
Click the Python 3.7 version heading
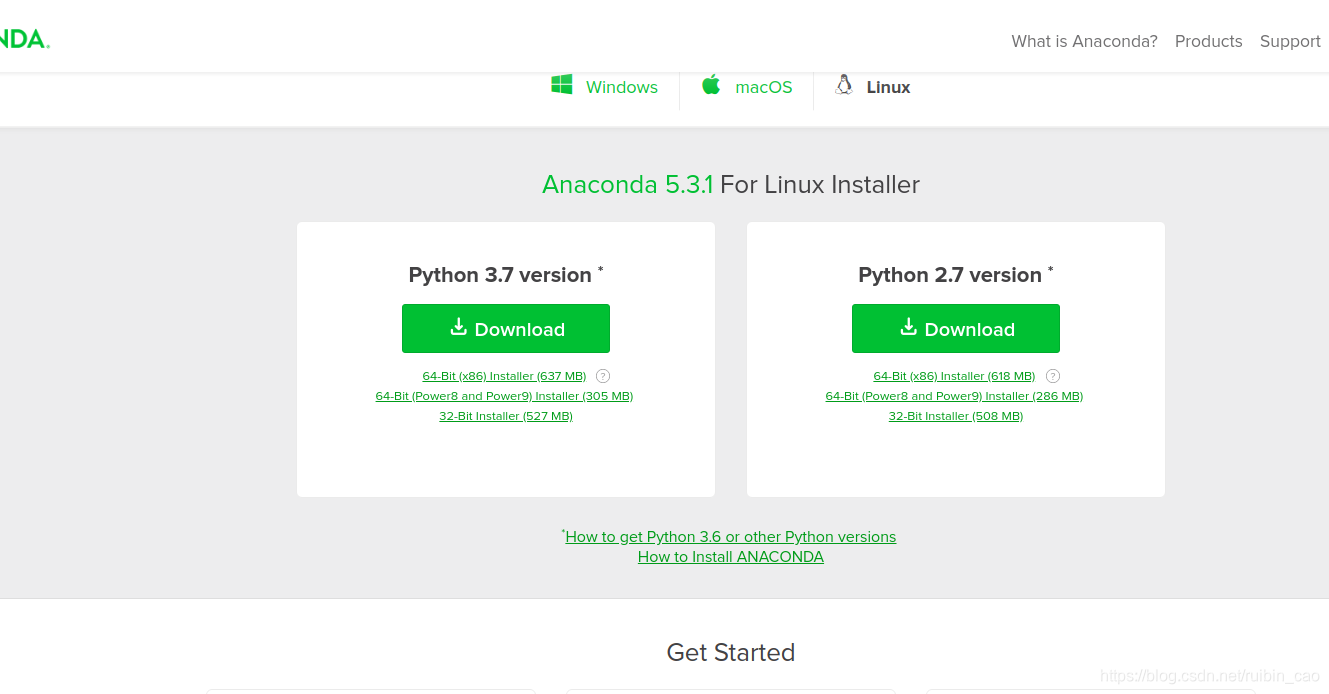coord(506,275)
